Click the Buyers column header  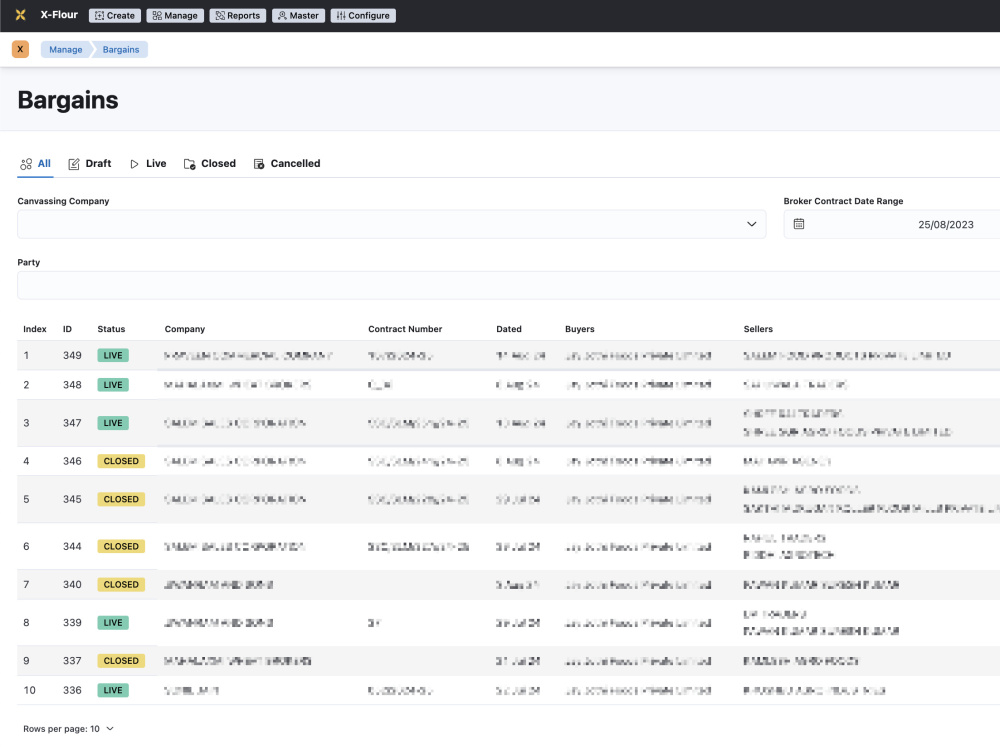click(x=580, y=329)
